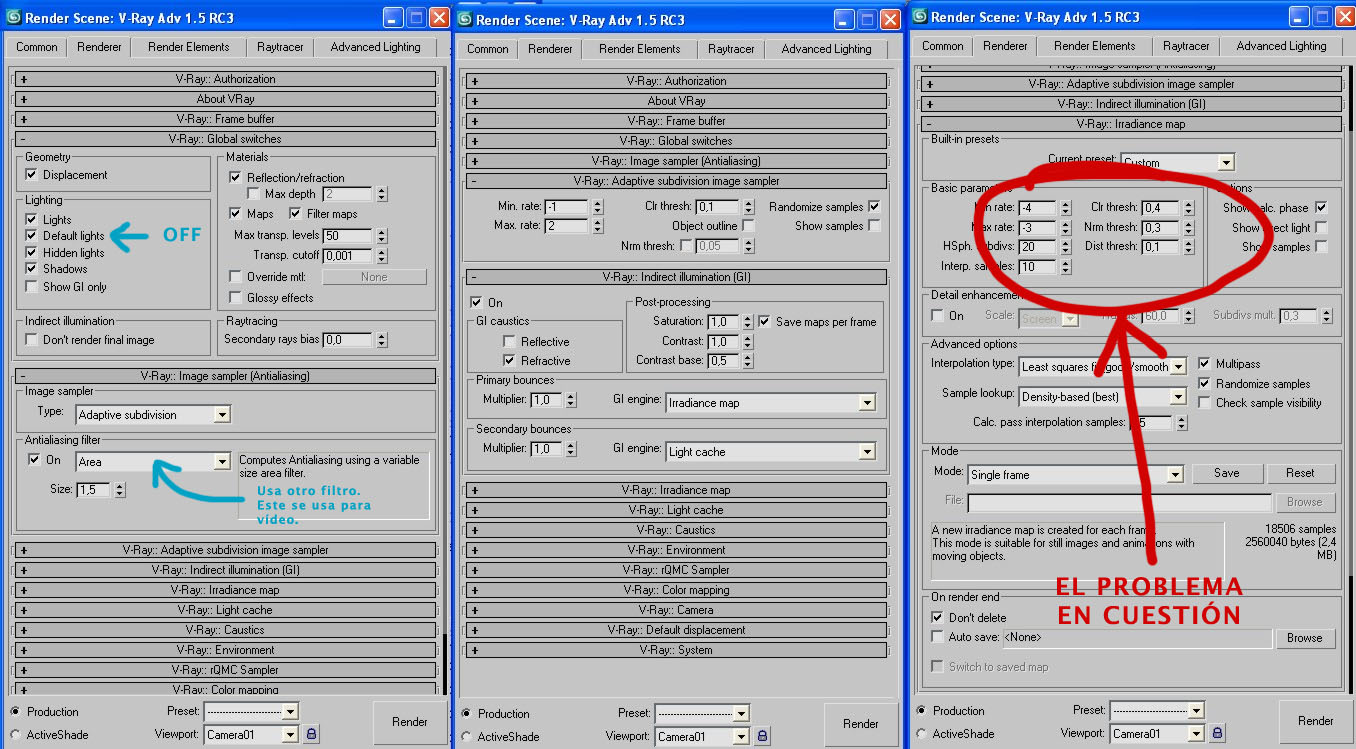Click Render button in middle window
The image size is (1356, 749).
click(861, 724)
